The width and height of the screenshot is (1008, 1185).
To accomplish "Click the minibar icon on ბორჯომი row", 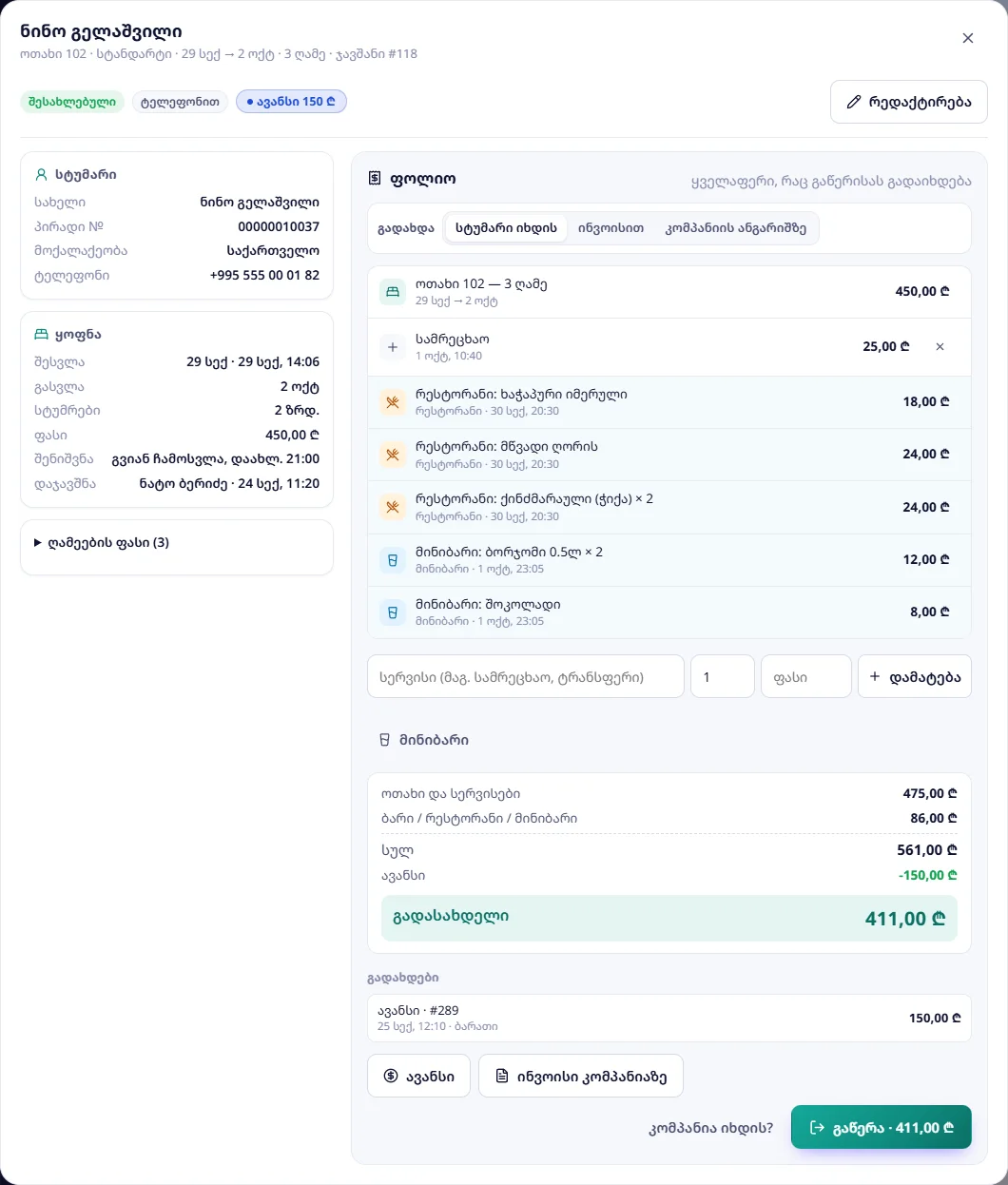I will 393,560.
